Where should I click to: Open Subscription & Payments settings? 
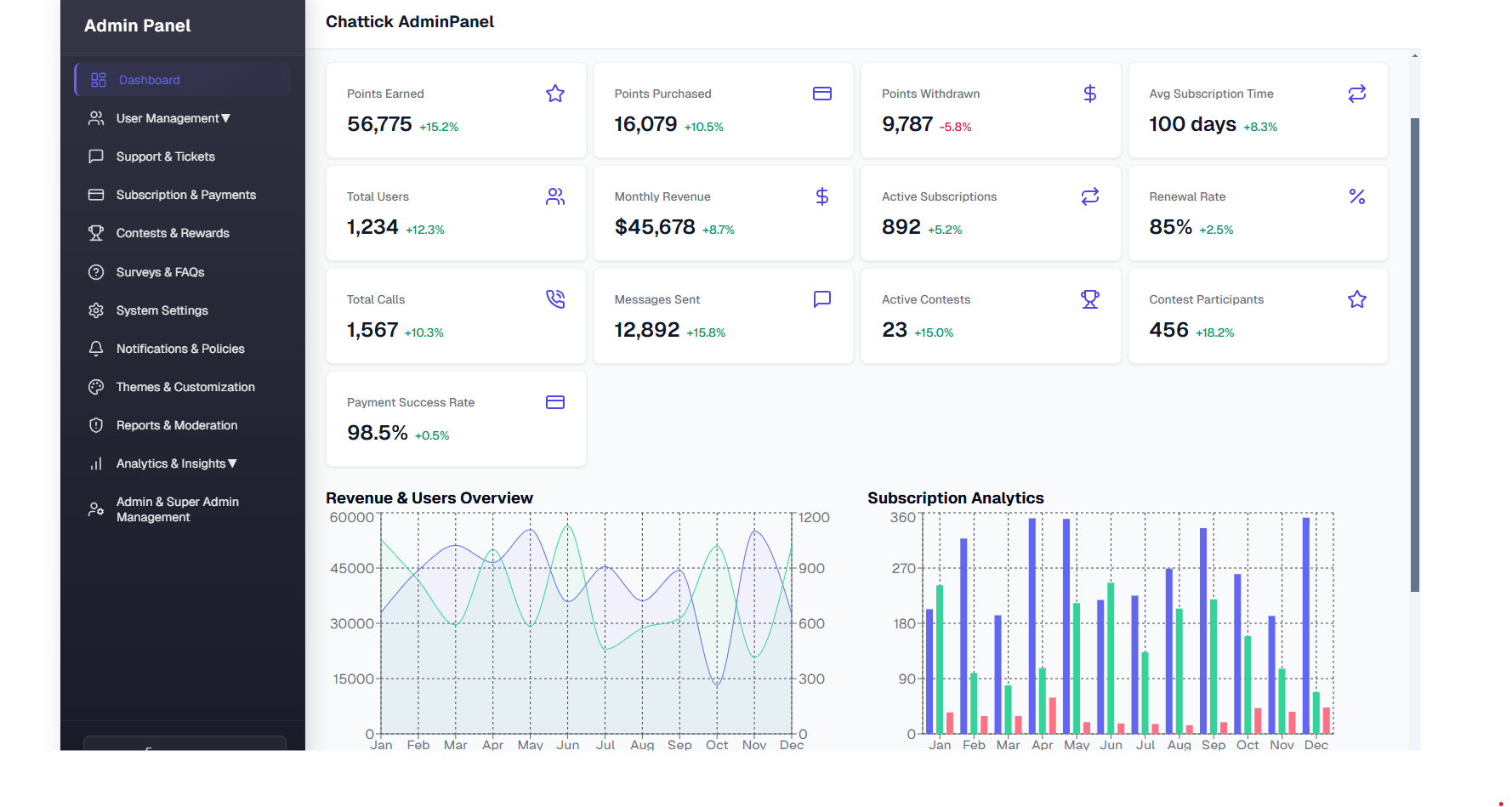tap(185, 195)
